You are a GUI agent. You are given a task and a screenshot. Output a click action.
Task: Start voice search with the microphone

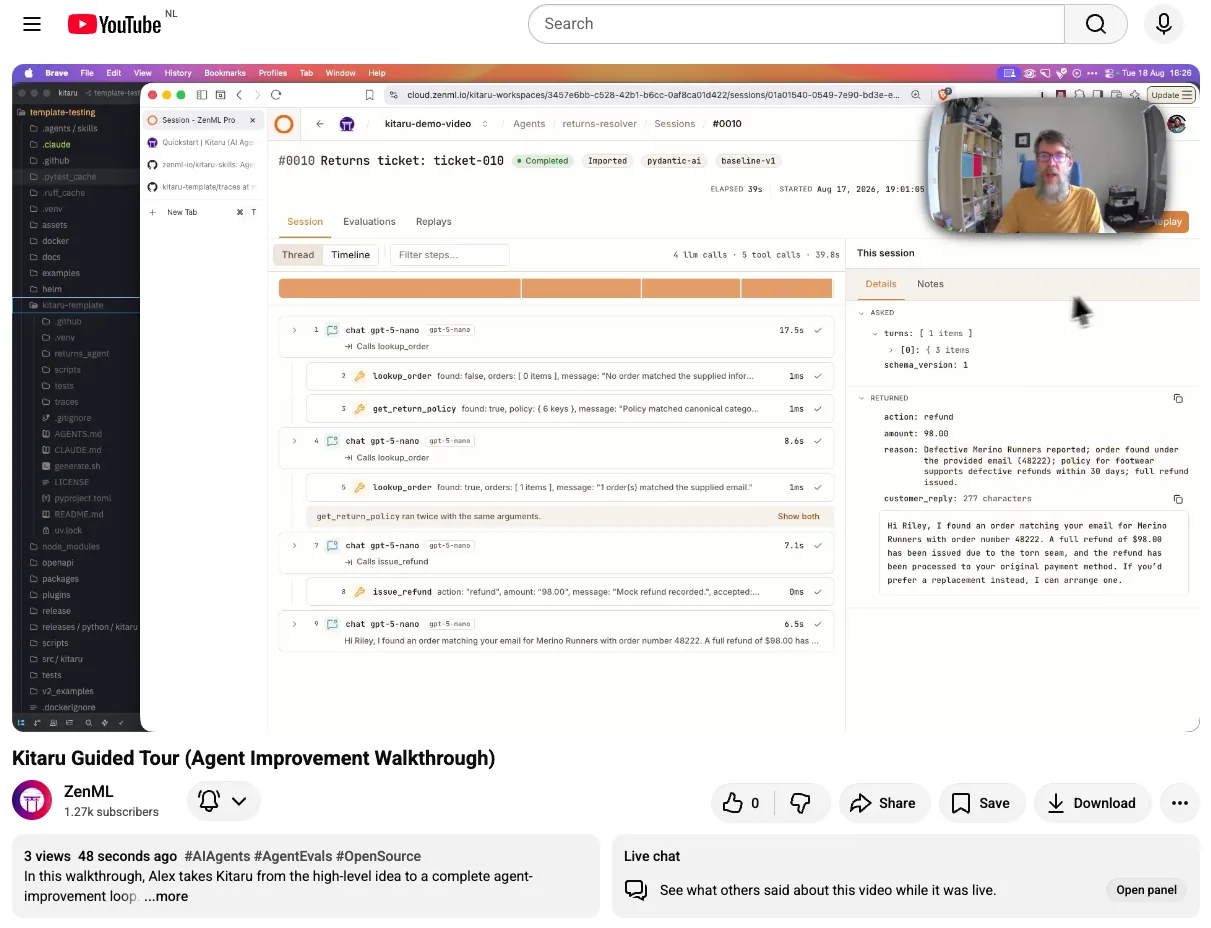coord(1163,24)
